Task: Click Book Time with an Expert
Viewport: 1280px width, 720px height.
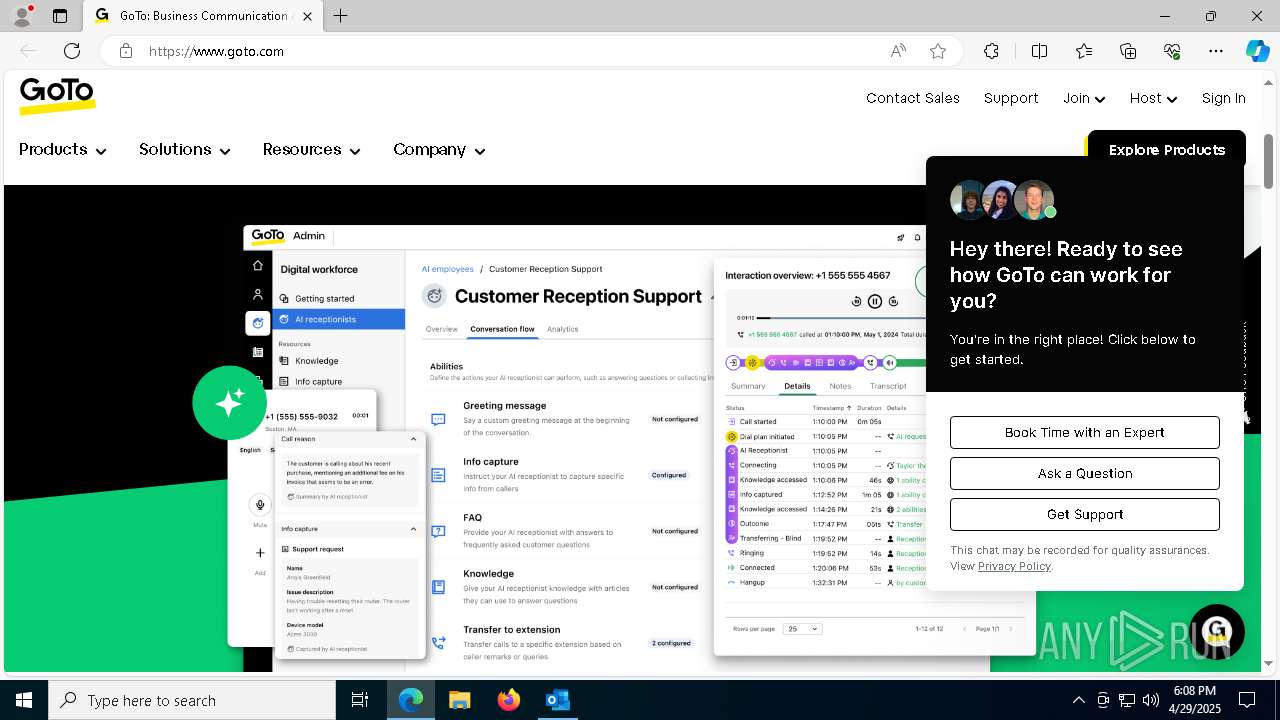Action: [1084, 432]
